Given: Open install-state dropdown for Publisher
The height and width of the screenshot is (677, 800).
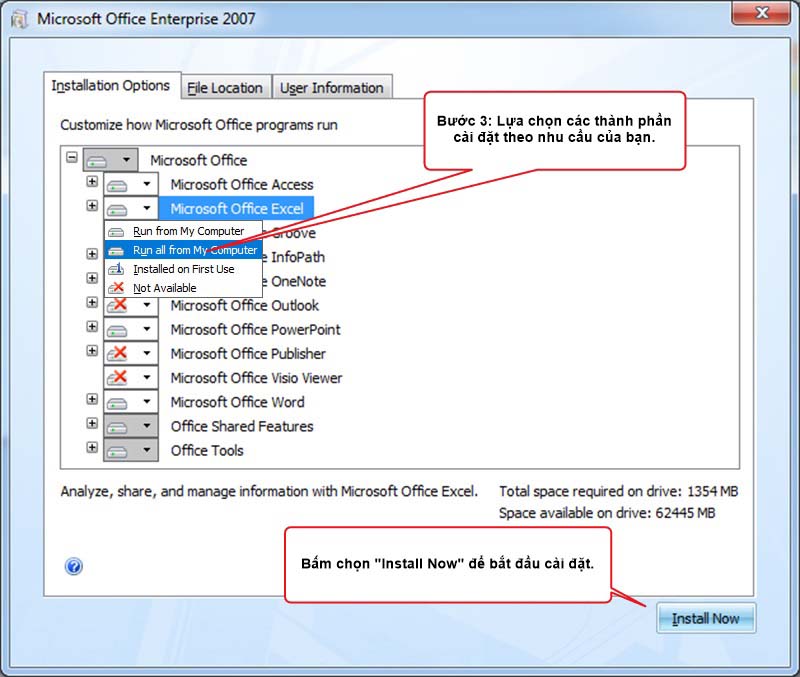Looking at the screenshot, I should point(146,353).
